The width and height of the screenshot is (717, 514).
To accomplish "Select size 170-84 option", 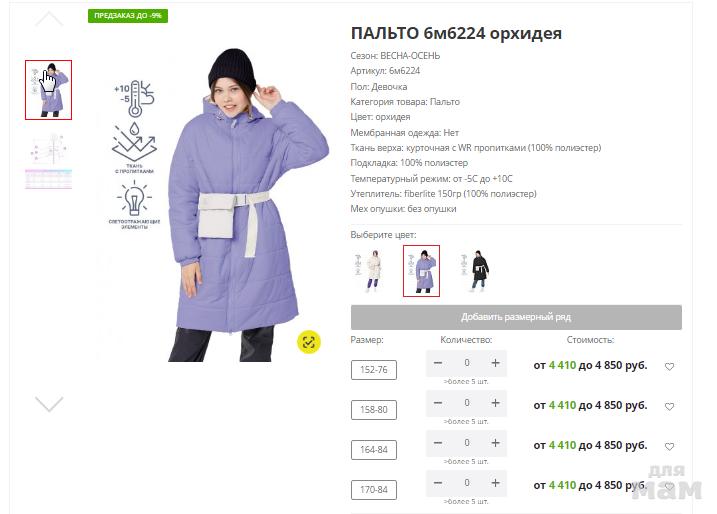I will point(374,490).
